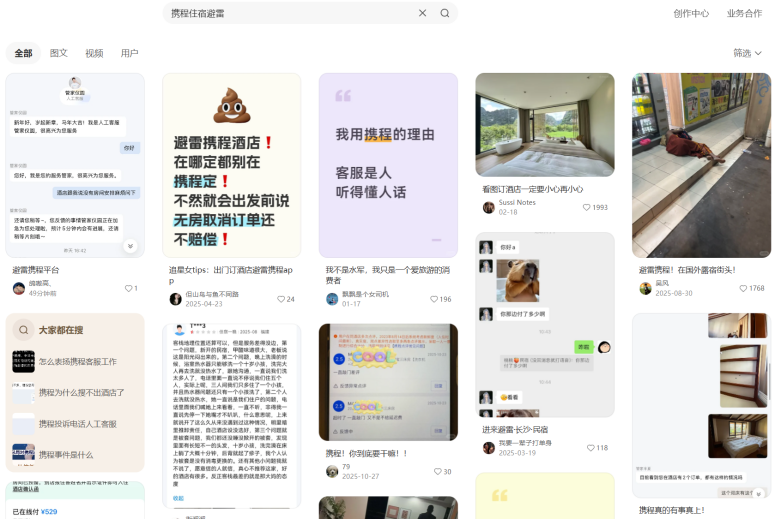
Task: Open title 进来避雷·长沙·民宿
Action: pyautogui.click(x=515, y=430)
